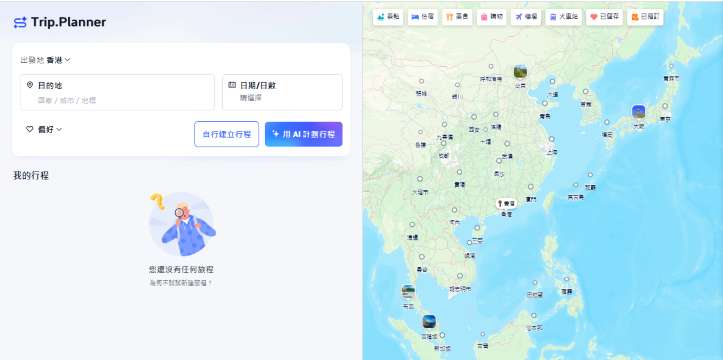Select the Qingdao circle marker
Screen dimensions: 723x360
click(x=545, y=103)
